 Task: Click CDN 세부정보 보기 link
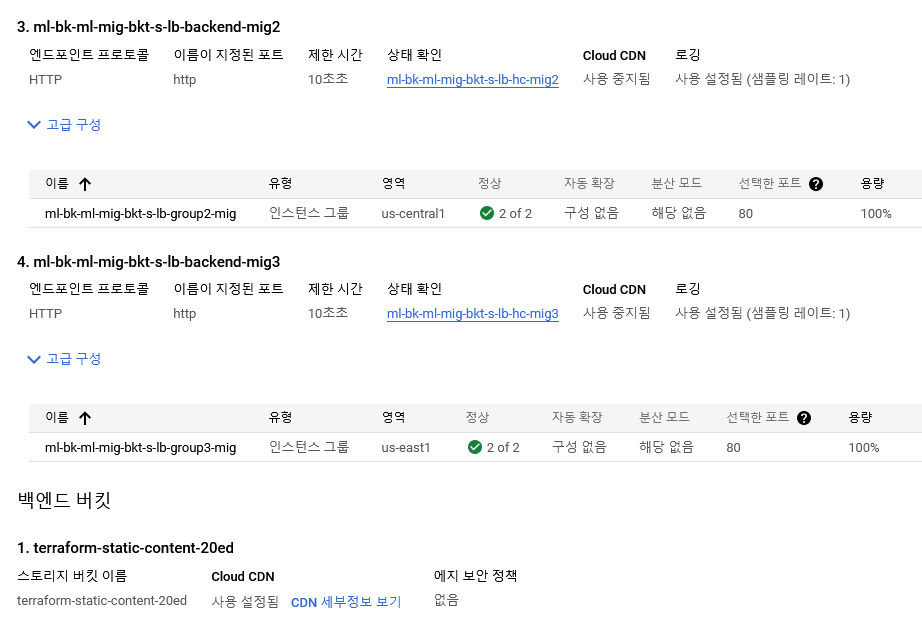point(345,602)
